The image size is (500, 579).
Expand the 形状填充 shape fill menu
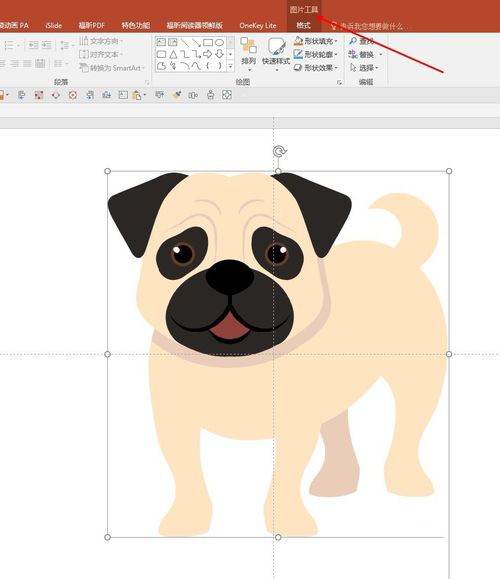(x=316, y=41)
